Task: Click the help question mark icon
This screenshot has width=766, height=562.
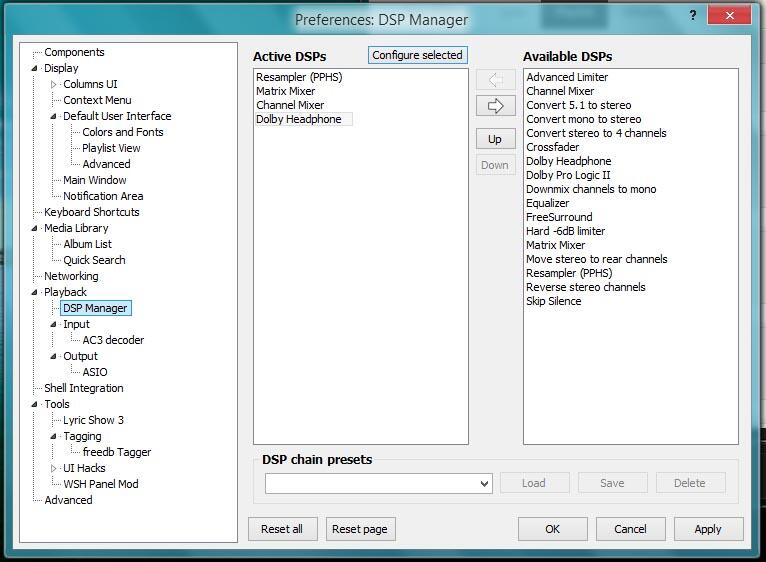Action: [692, 17]
